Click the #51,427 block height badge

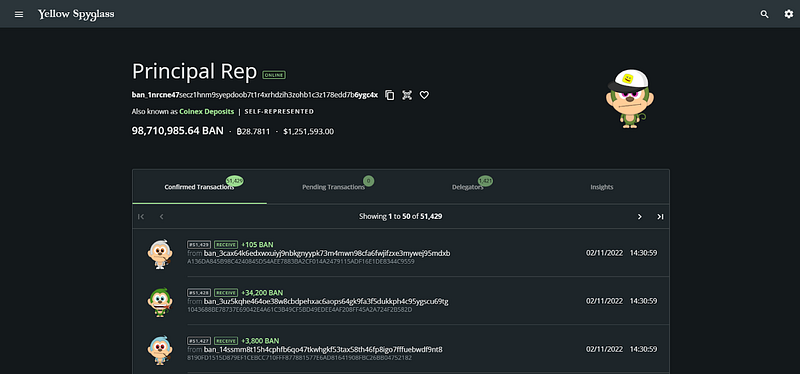click(x=199, y=341)
